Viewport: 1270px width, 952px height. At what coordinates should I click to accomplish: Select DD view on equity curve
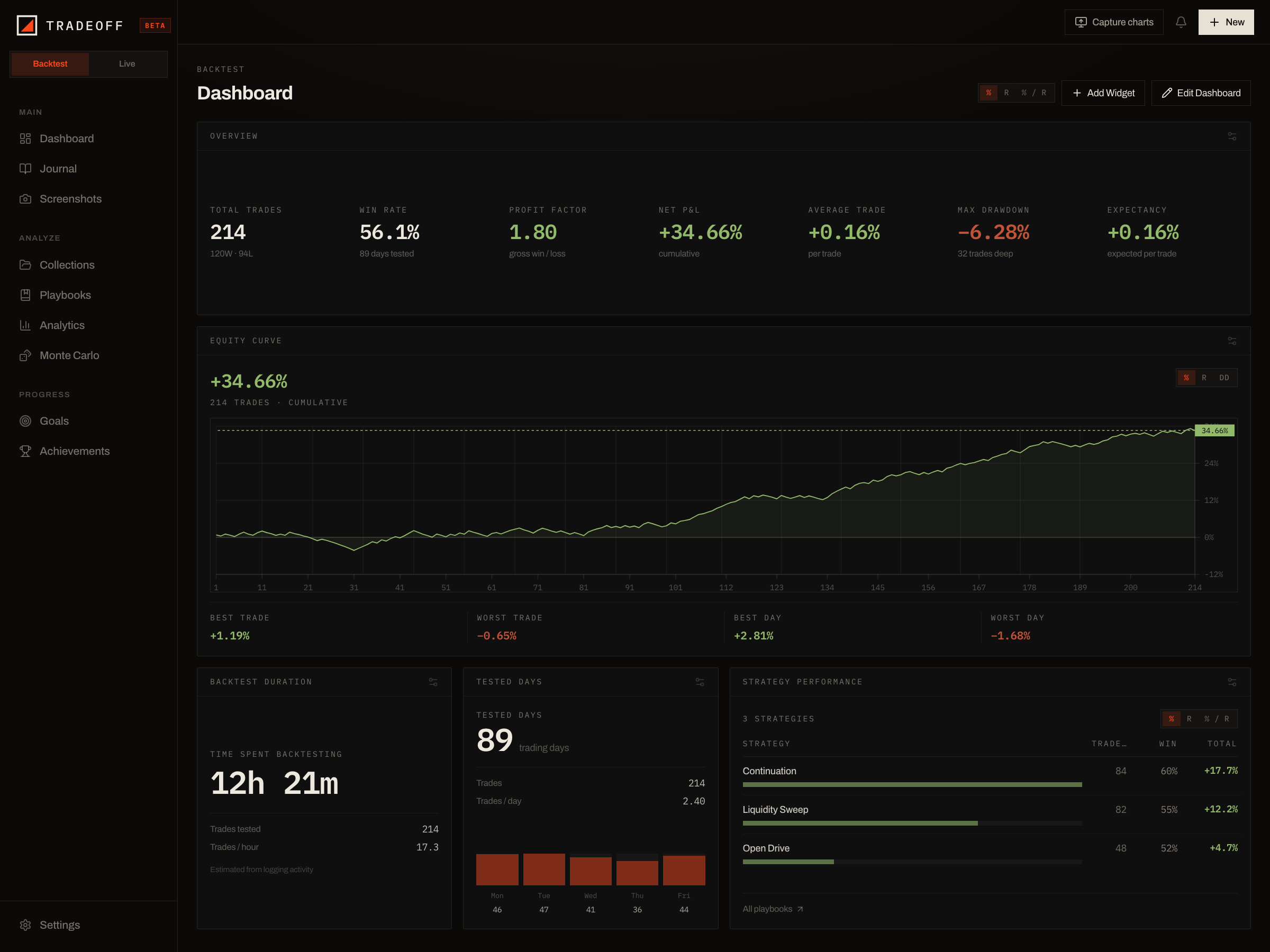click(x=1224, y=378)
